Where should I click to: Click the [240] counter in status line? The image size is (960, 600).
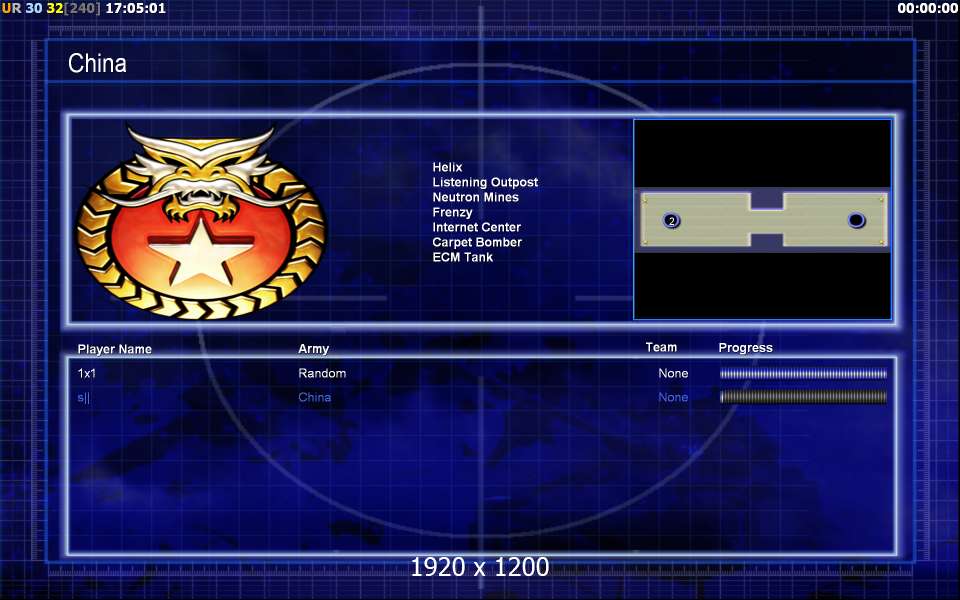point(82,9)
